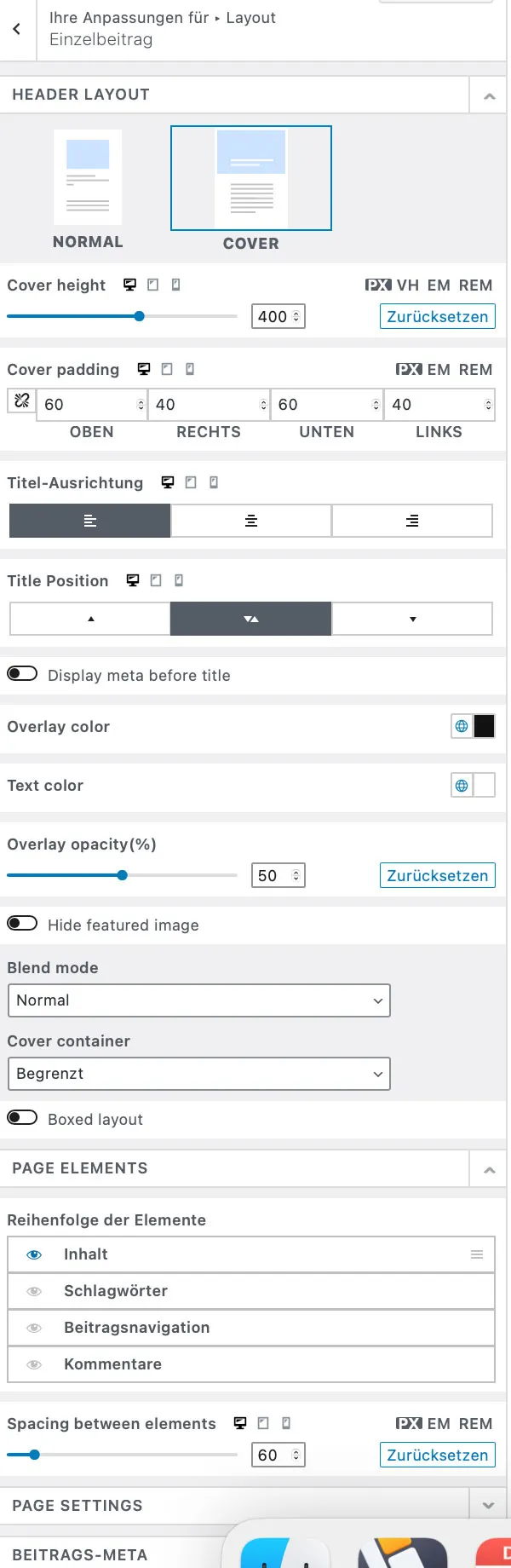
Task: Click the black Overlay color swatch
Action: [x=484, y=727]
